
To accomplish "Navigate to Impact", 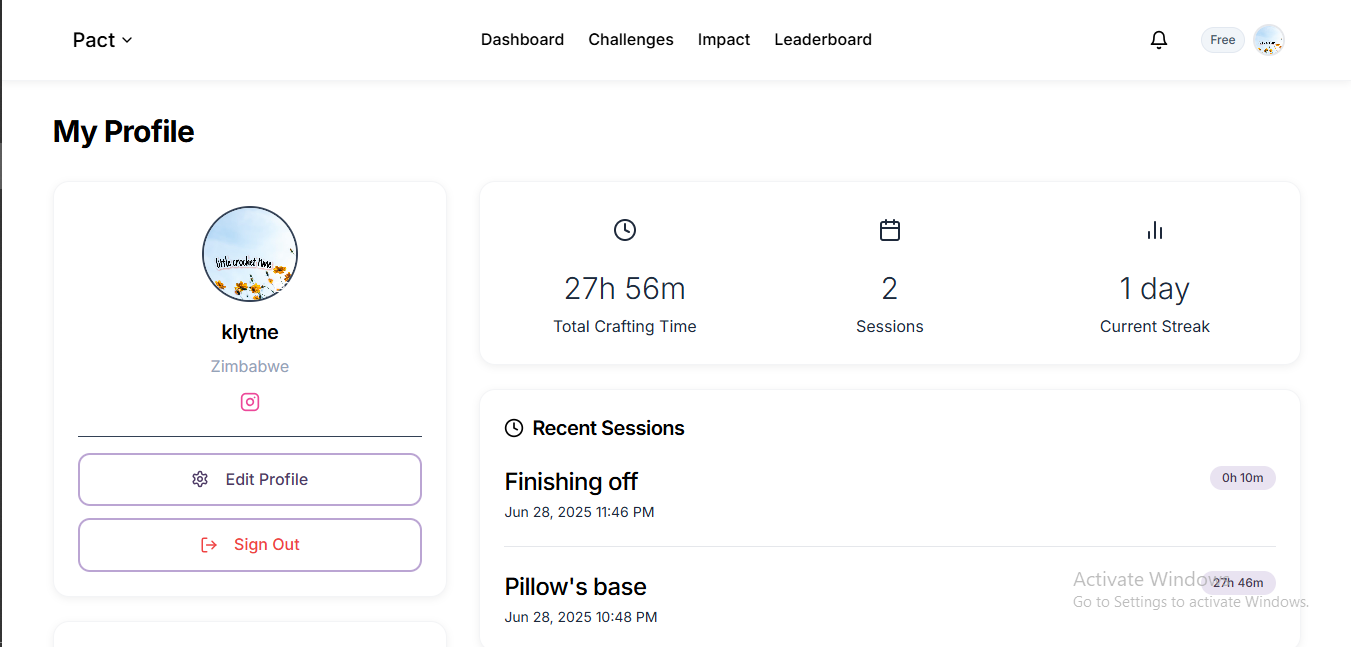I will pyautogui.click(x=724, y=40).
